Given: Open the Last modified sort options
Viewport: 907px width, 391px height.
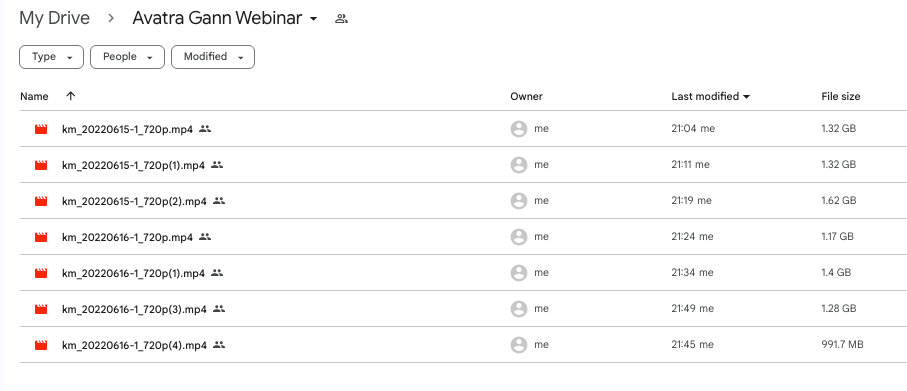Looking at the screenshot, I should (x=710, y=97).
